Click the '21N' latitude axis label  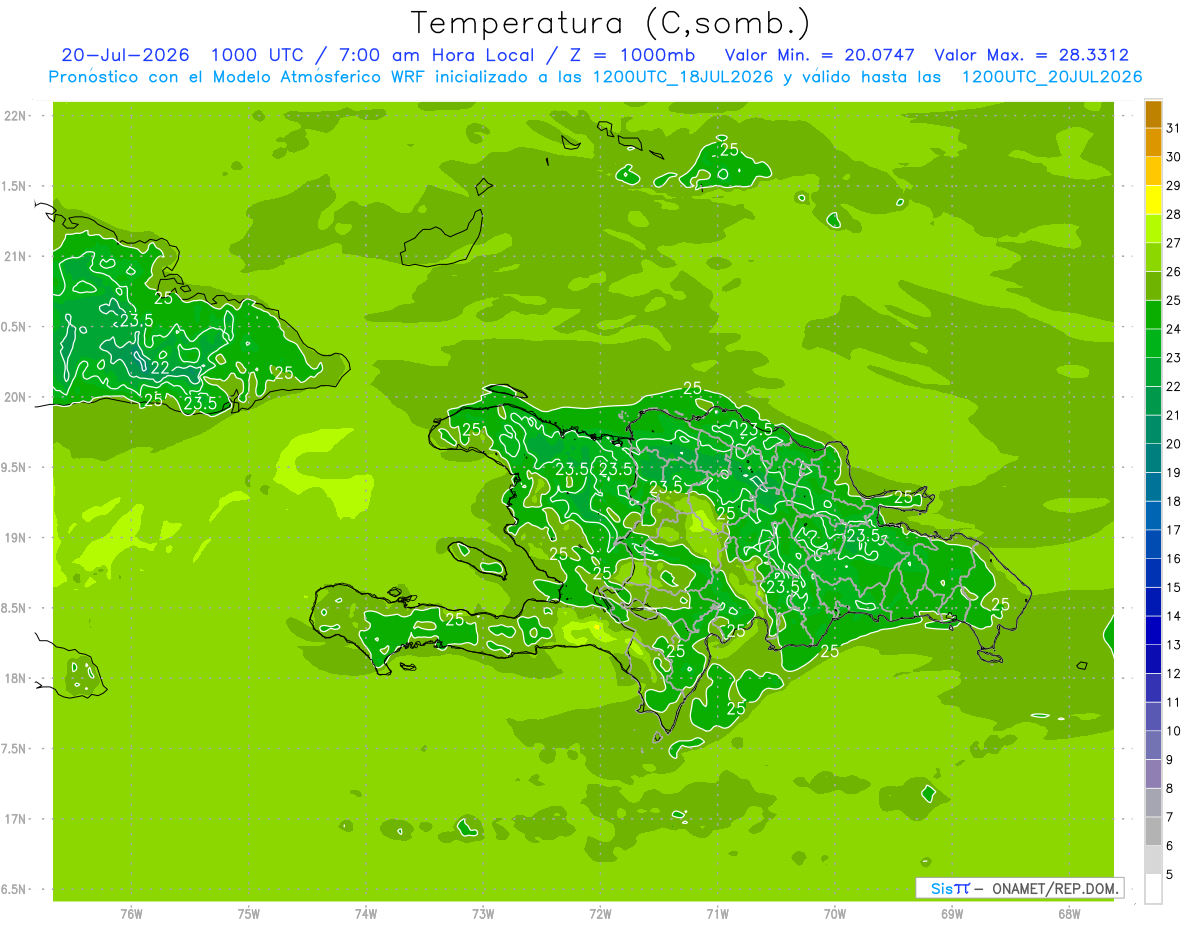tap(15, 256)
